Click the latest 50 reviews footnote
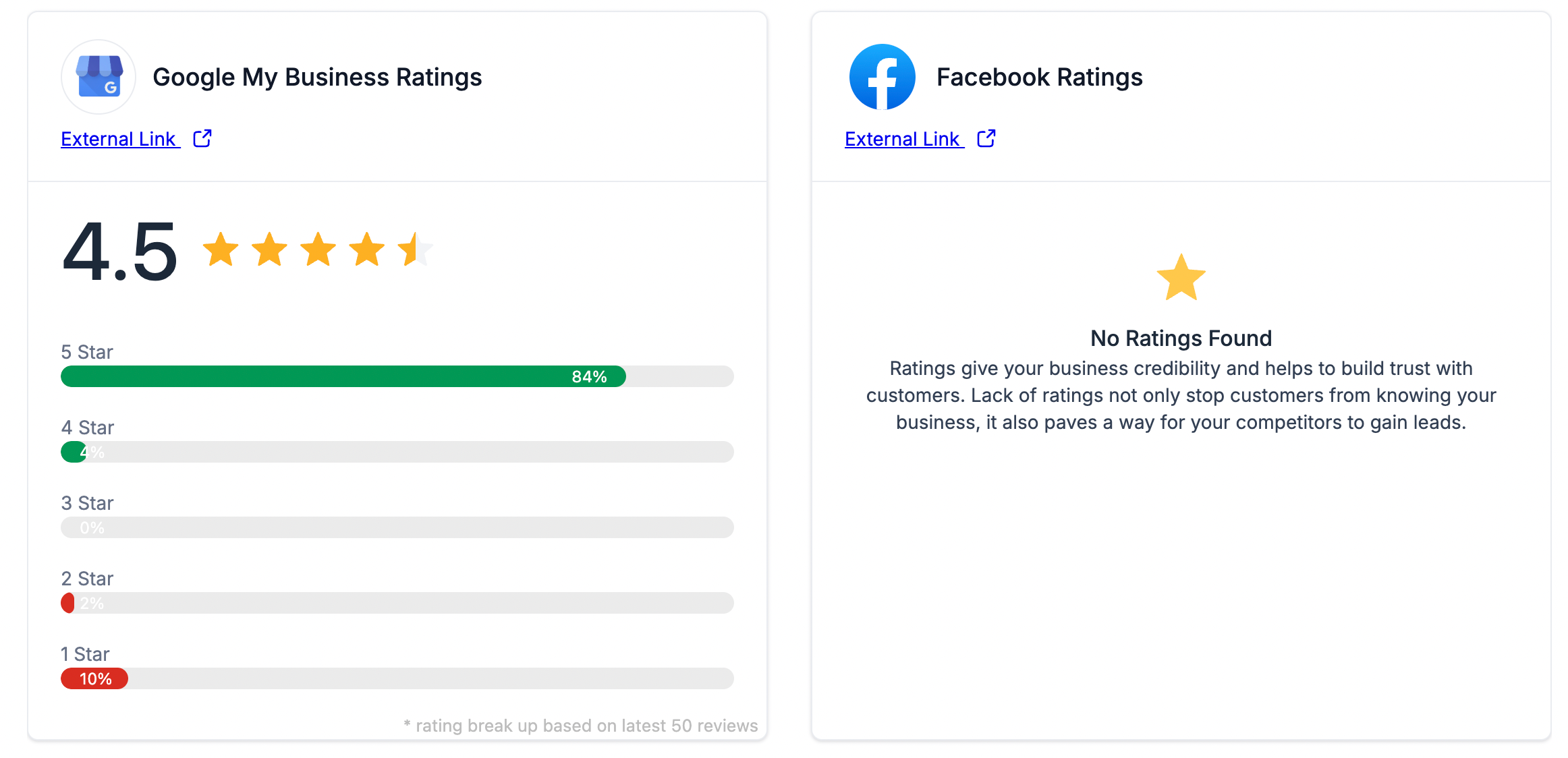The image size is (1568, 758). click(581, 726)
